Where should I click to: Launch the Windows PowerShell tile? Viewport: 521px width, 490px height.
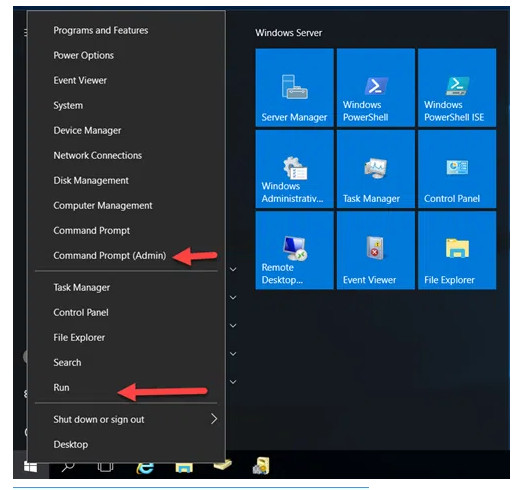coord(376,88)
